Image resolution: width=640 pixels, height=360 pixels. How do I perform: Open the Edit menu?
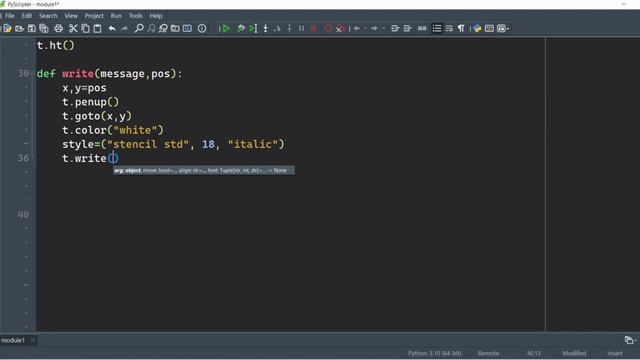pos(27,16)
